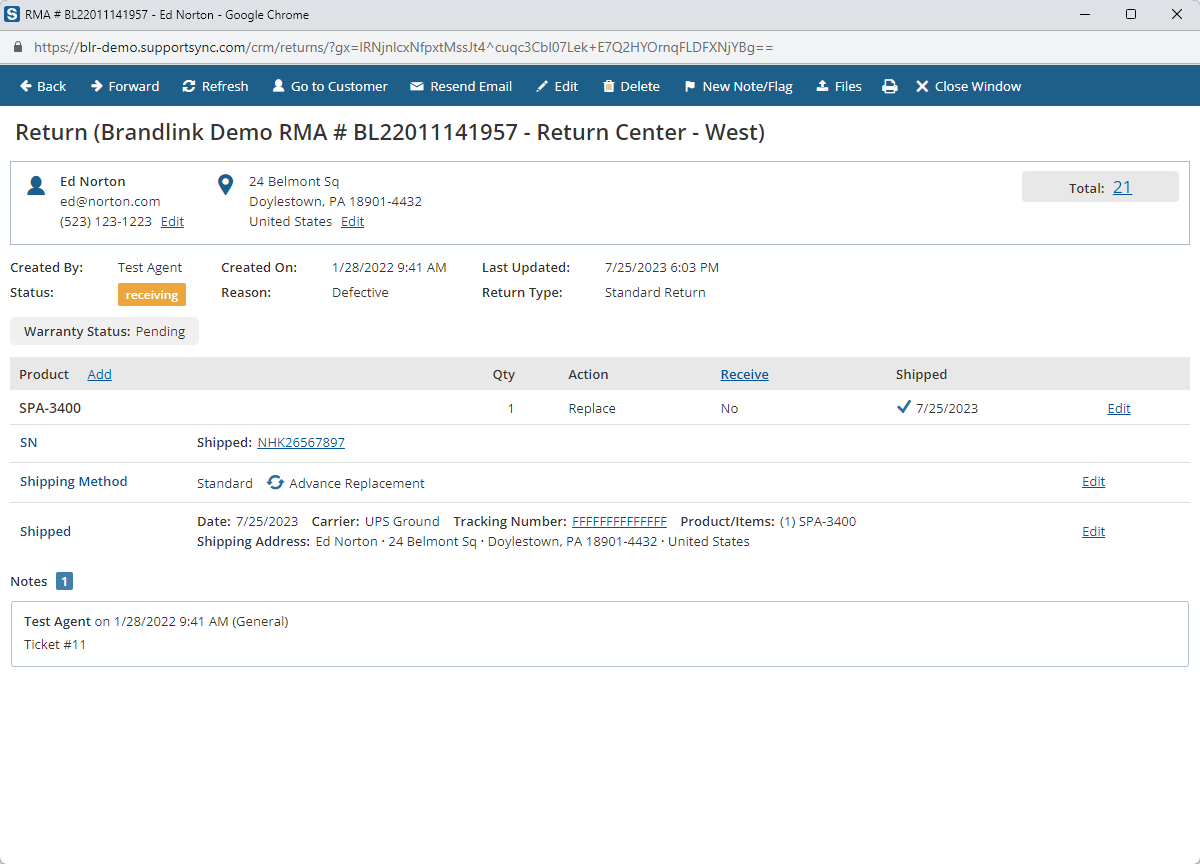Click Add next to Product header

tap(99, 374)
